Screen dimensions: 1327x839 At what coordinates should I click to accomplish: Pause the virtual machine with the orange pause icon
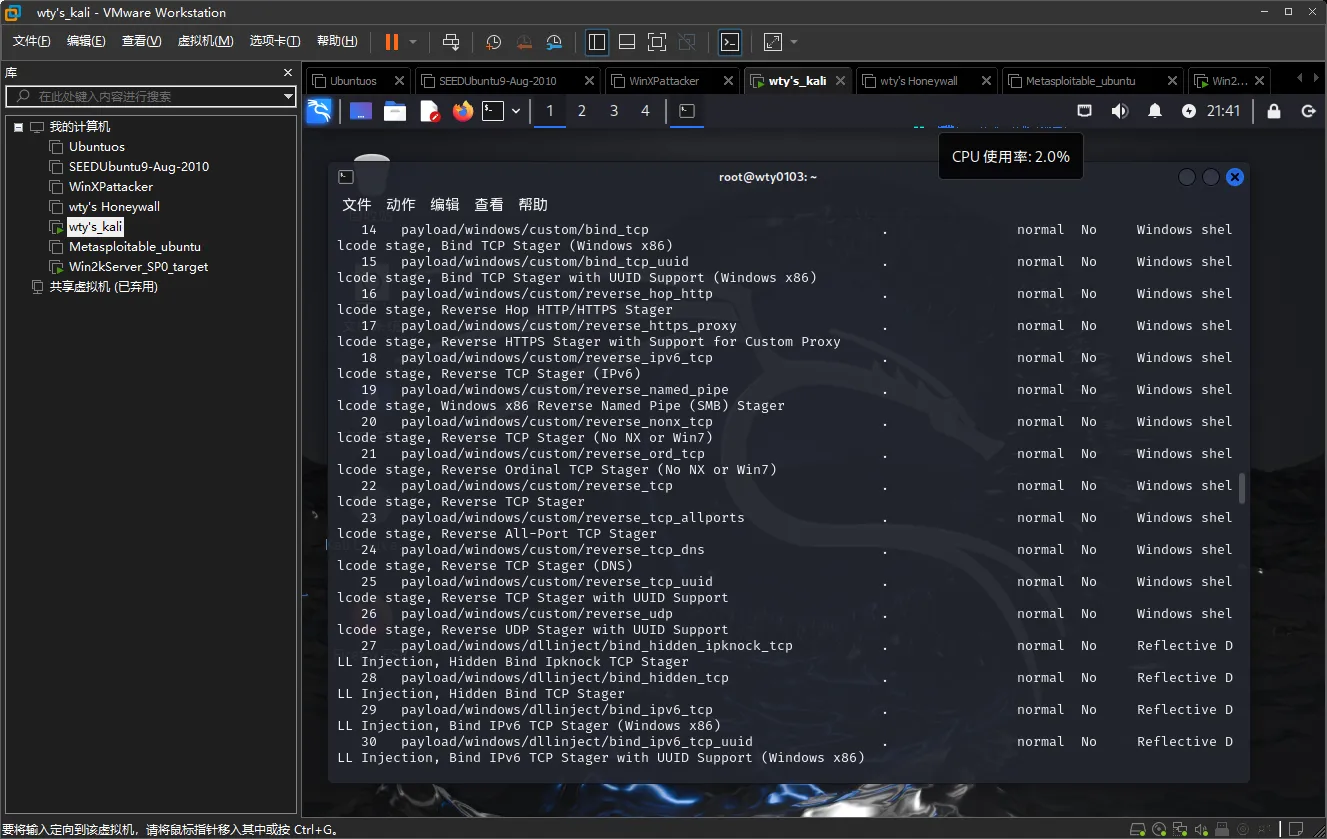click(x=391, y=42)
